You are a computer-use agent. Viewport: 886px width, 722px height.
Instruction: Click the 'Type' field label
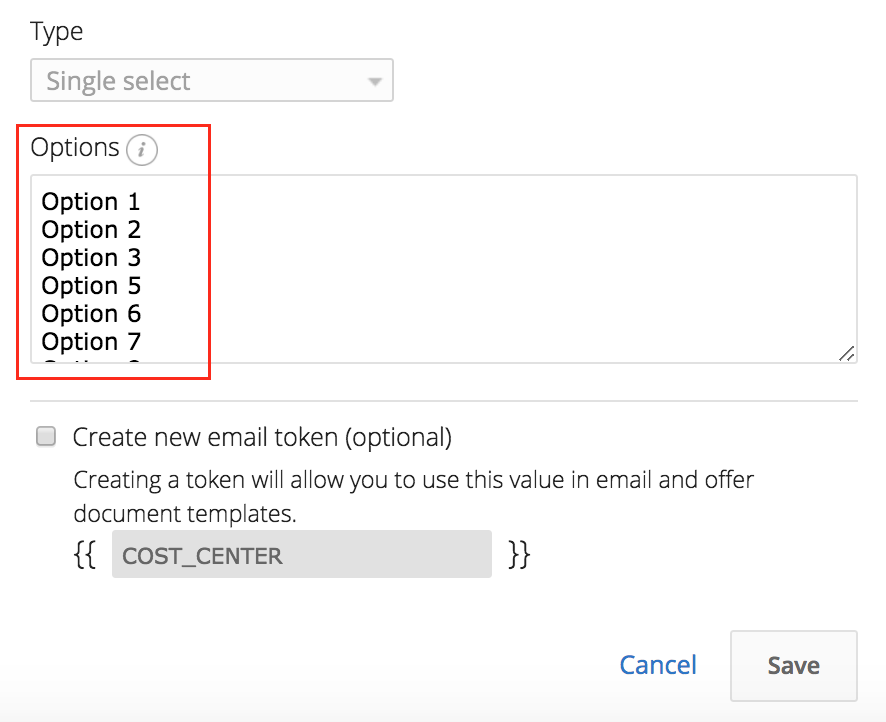(x=57, y=32)
